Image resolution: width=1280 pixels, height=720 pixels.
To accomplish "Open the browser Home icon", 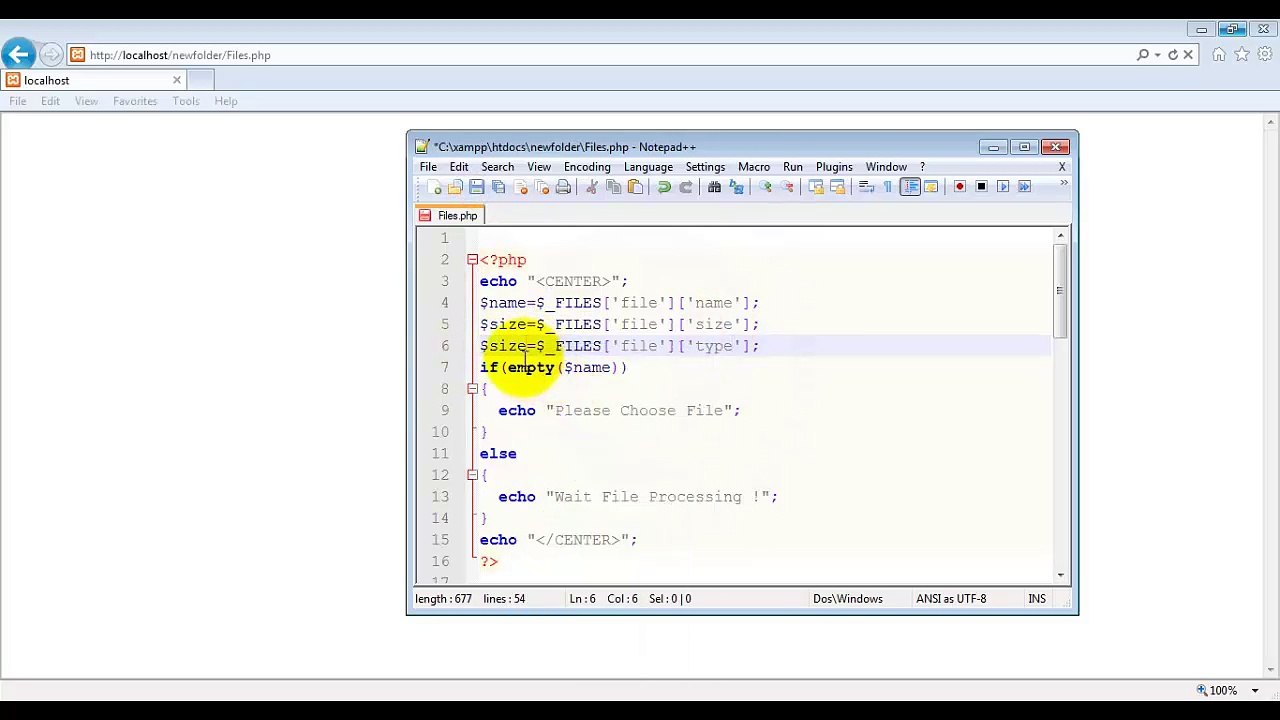I will (1219, 55).
